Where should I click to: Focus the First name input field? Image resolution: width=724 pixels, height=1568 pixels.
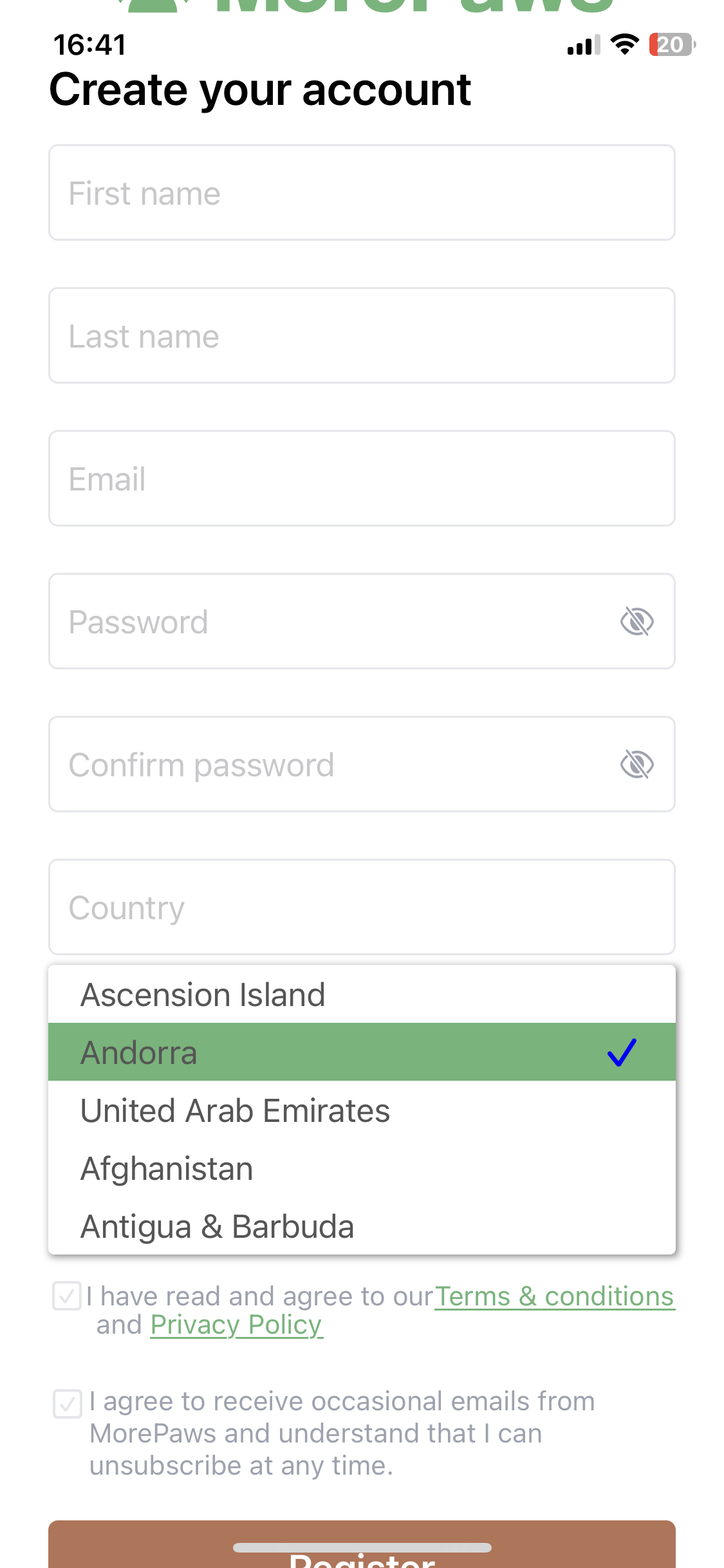click(362, 193)
